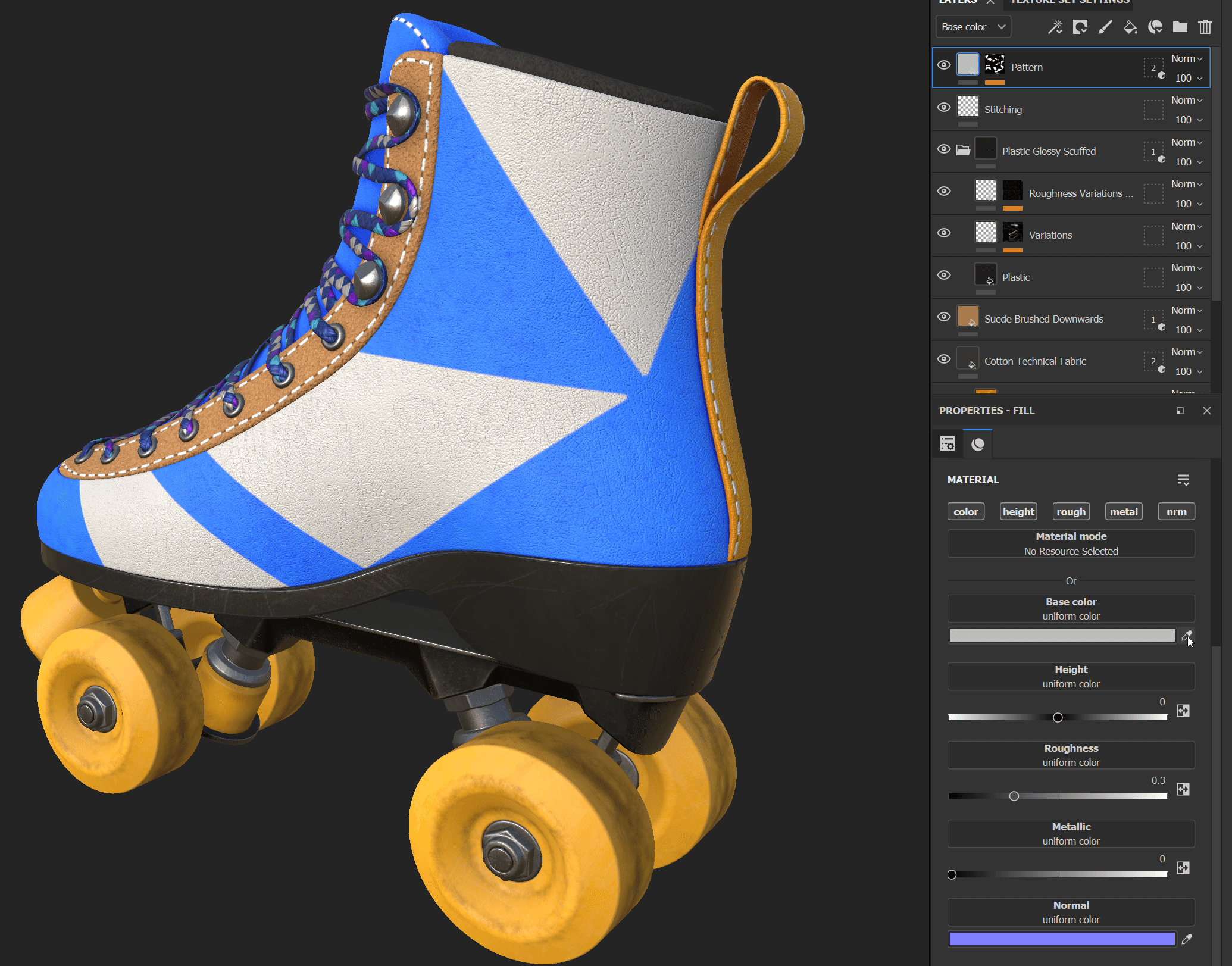1232x966 pixels.
Task: Click the add mask icon in layers toolbar
Action: tap(1080, 27)
